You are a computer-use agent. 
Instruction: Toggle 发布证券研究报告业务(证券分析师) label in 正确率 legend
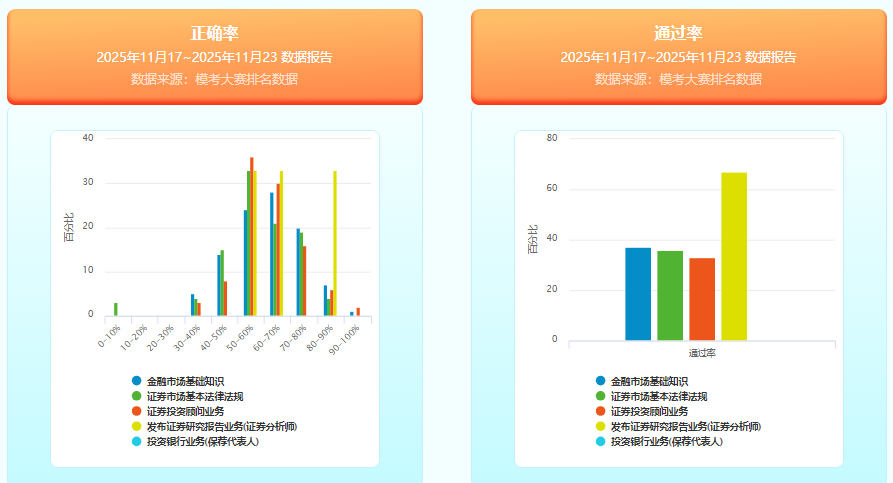[221, 426]
